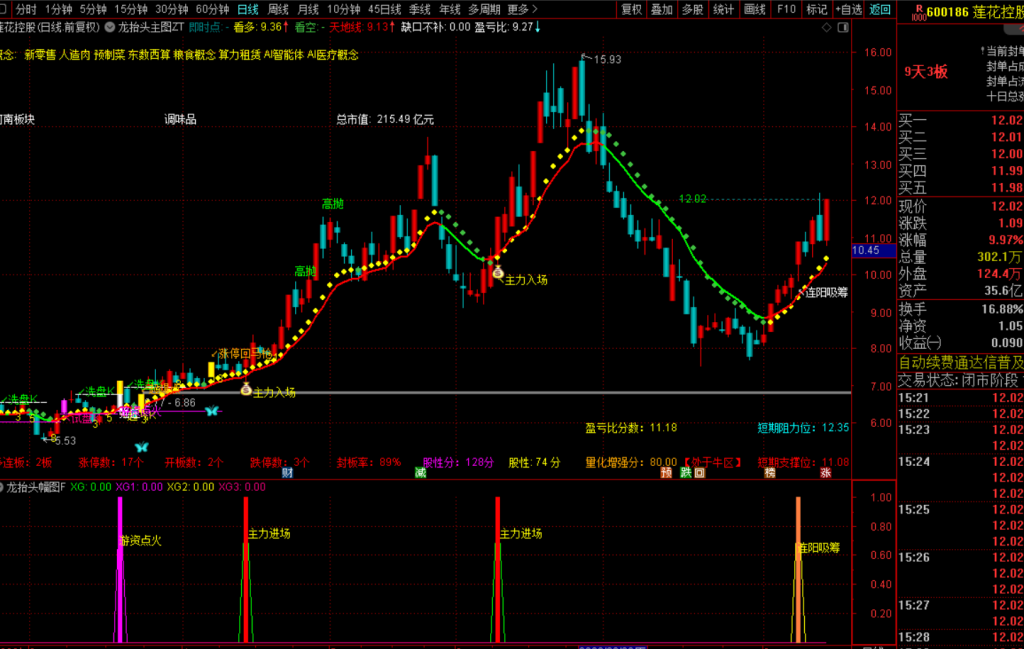Click the money bag icon near 10.00 level
1024x649 pixels.
point(498,273)
